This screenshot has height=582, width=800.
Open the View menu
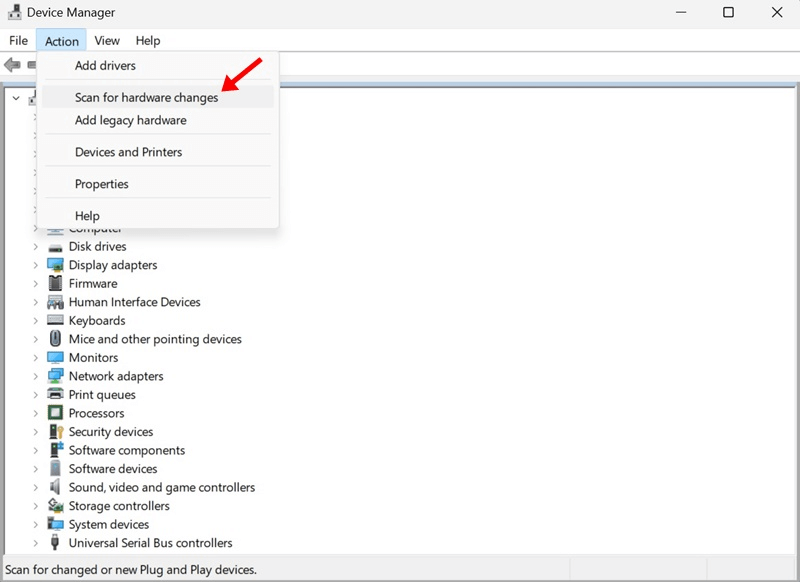107,41
